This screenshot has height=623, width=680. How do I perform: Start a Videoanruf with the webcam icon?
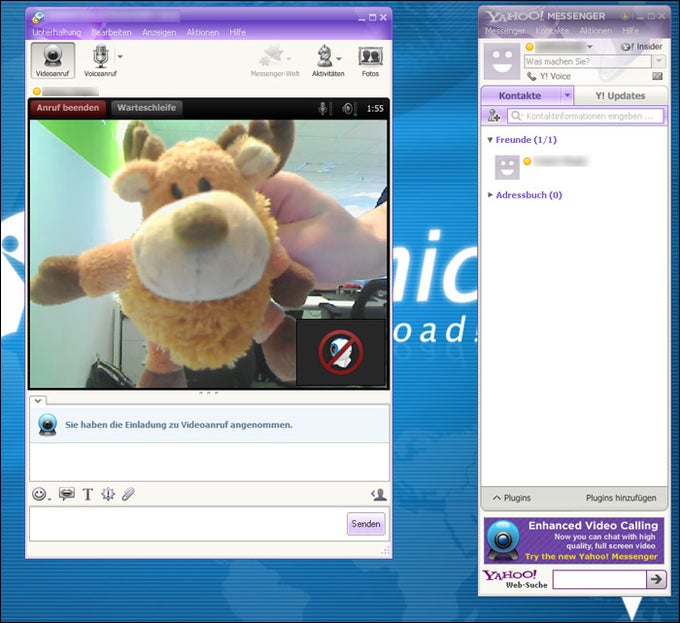point(52,60)
